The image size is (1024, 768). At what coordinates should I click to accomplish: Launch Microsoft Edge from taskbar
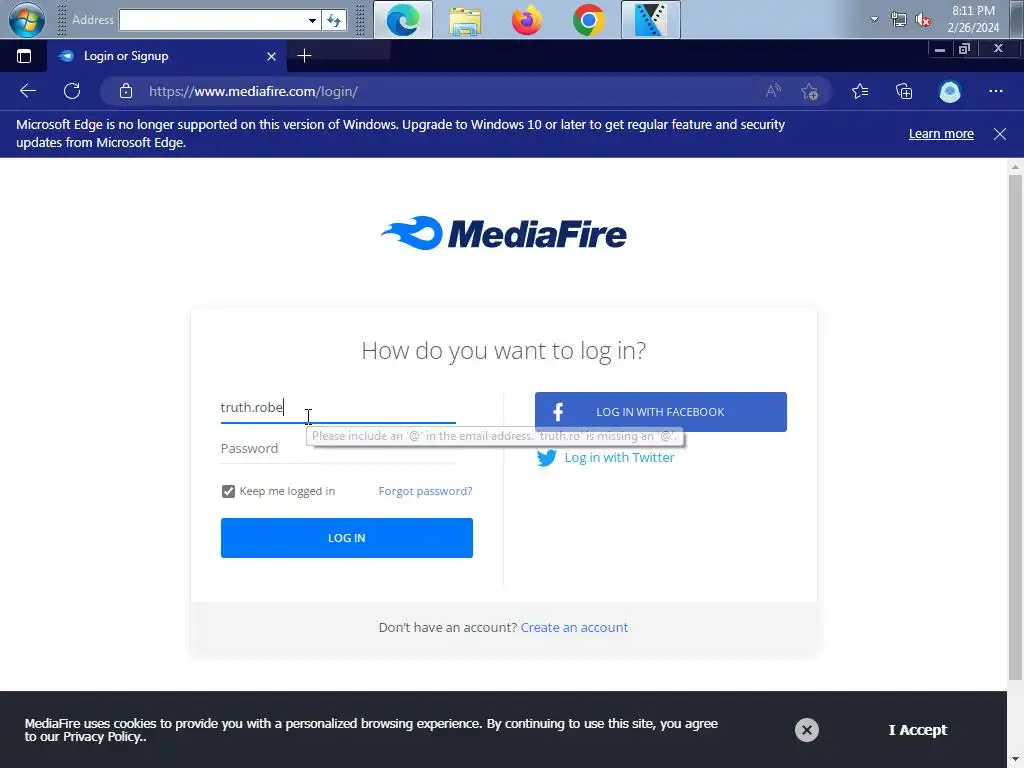click(402, 20)
